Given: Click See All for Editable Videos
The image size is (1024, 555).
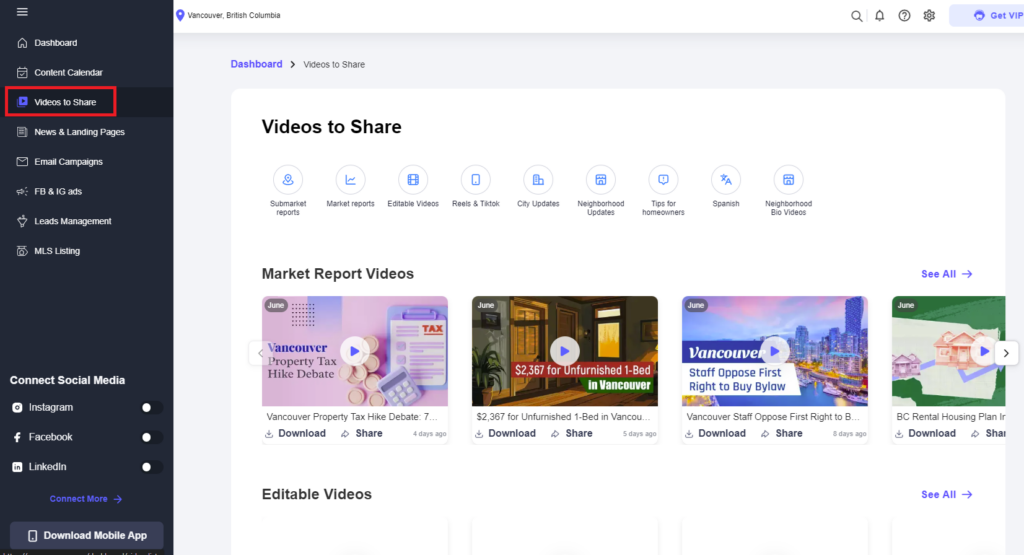Looking at the screenshot, I should pos(946,495).
